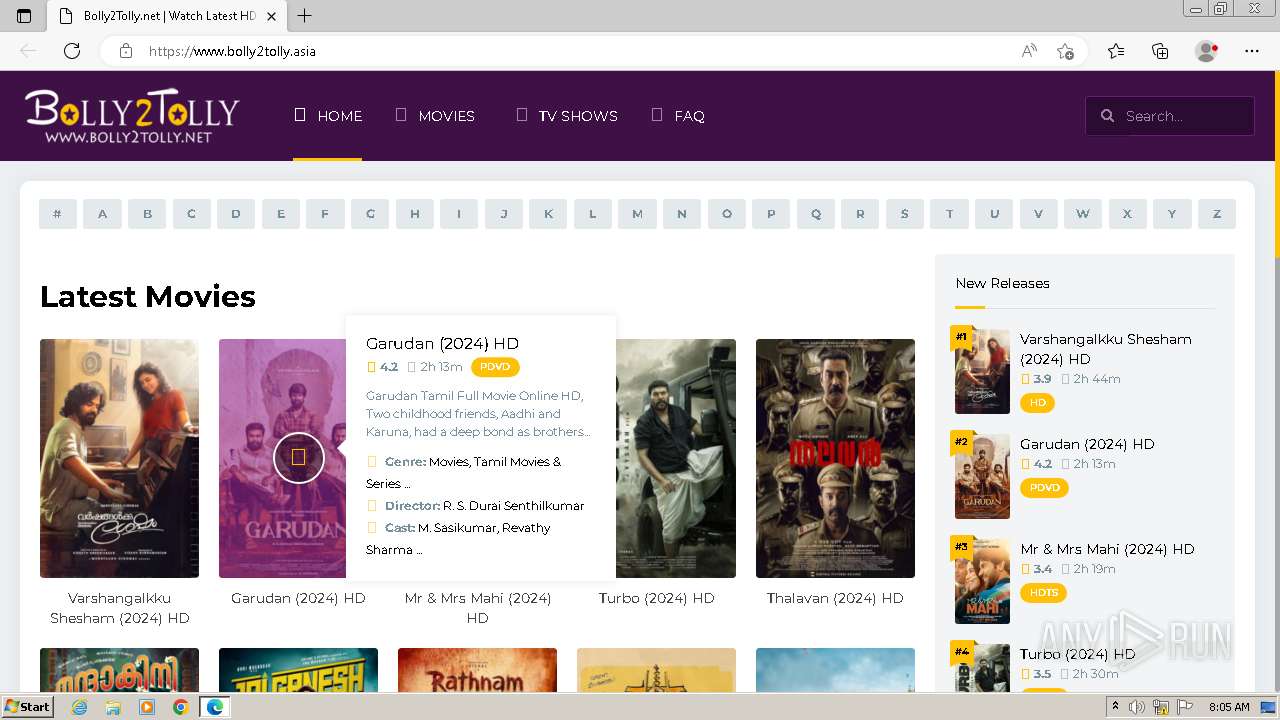
Task: Open the browser profile avatar
Action: [x=1207, y=51]
